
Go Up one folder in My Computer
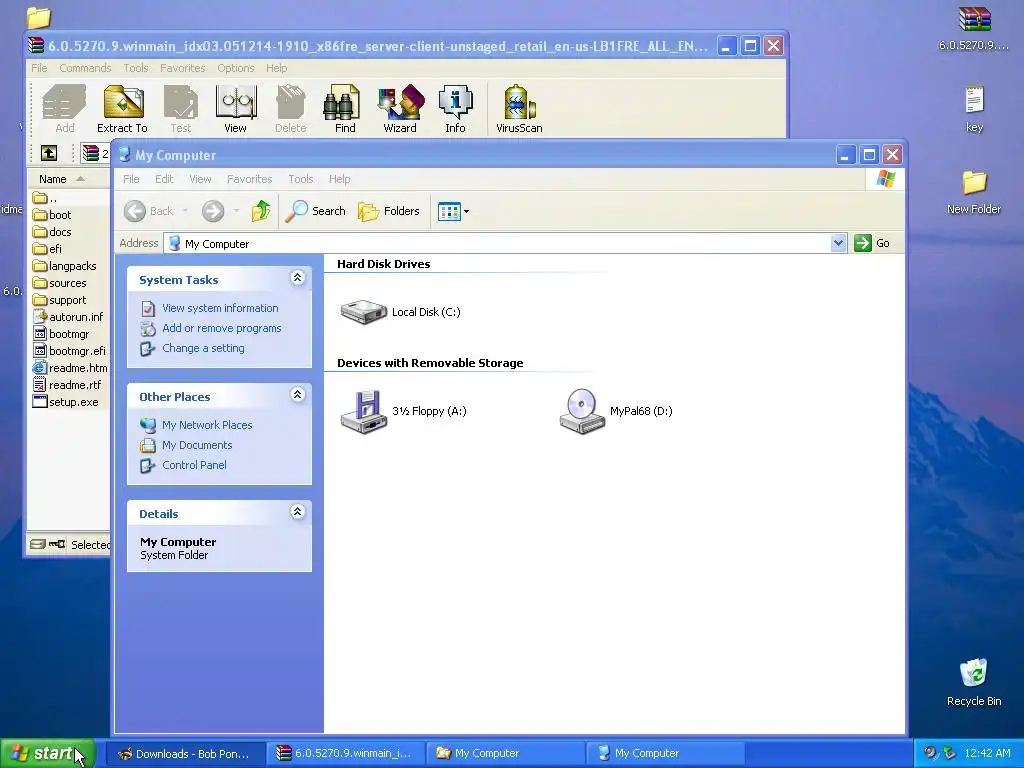pyautogui.click(x=261, y=211)
